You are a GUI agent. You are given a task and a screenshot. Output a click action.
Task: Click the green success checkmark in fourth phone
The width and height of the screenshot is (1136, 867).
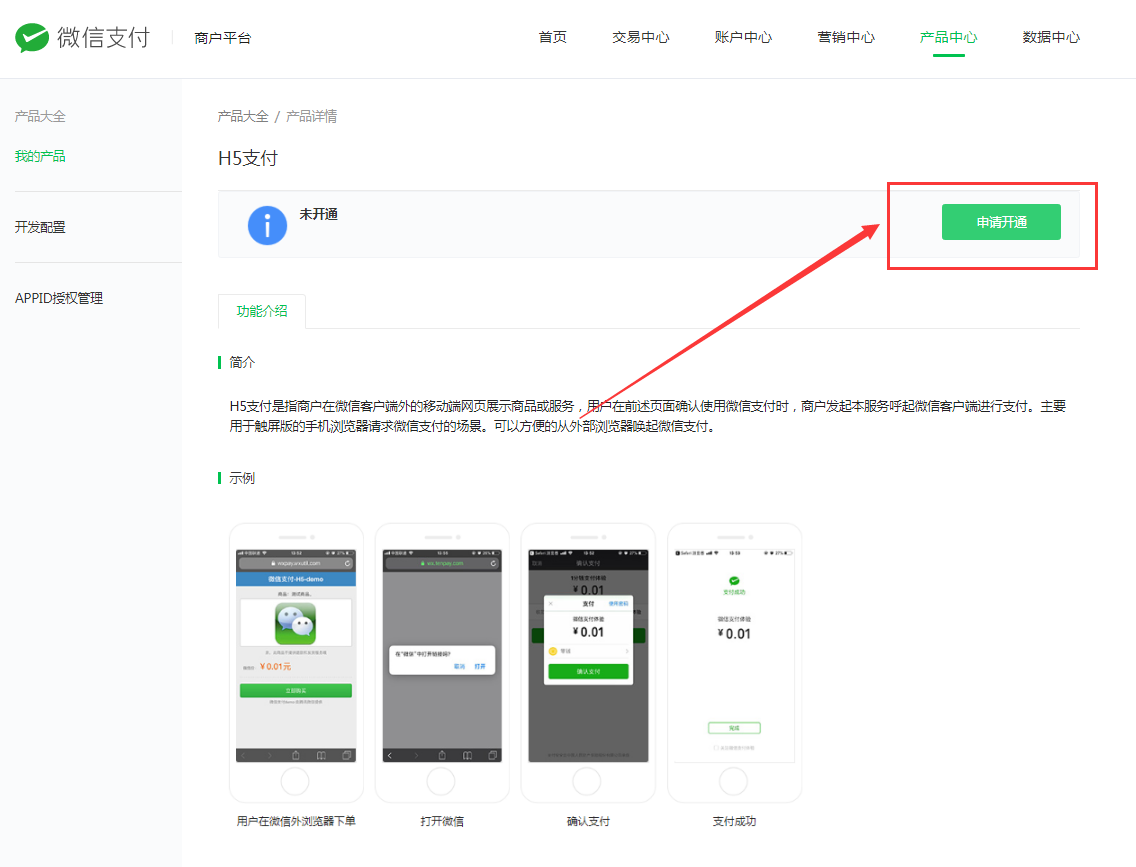(734, 581)
